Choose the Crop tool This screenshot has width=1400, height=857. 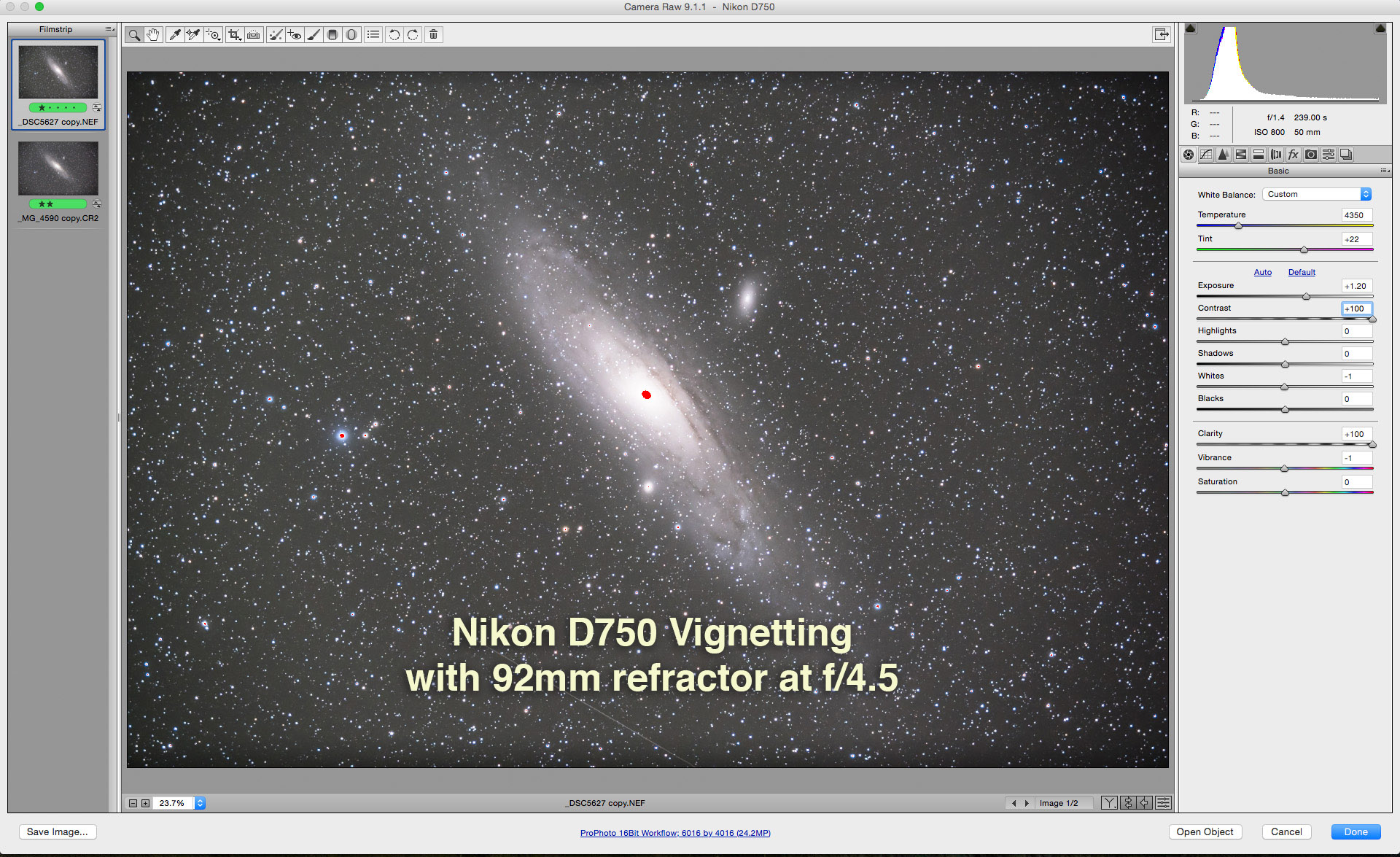coord(234,35)
